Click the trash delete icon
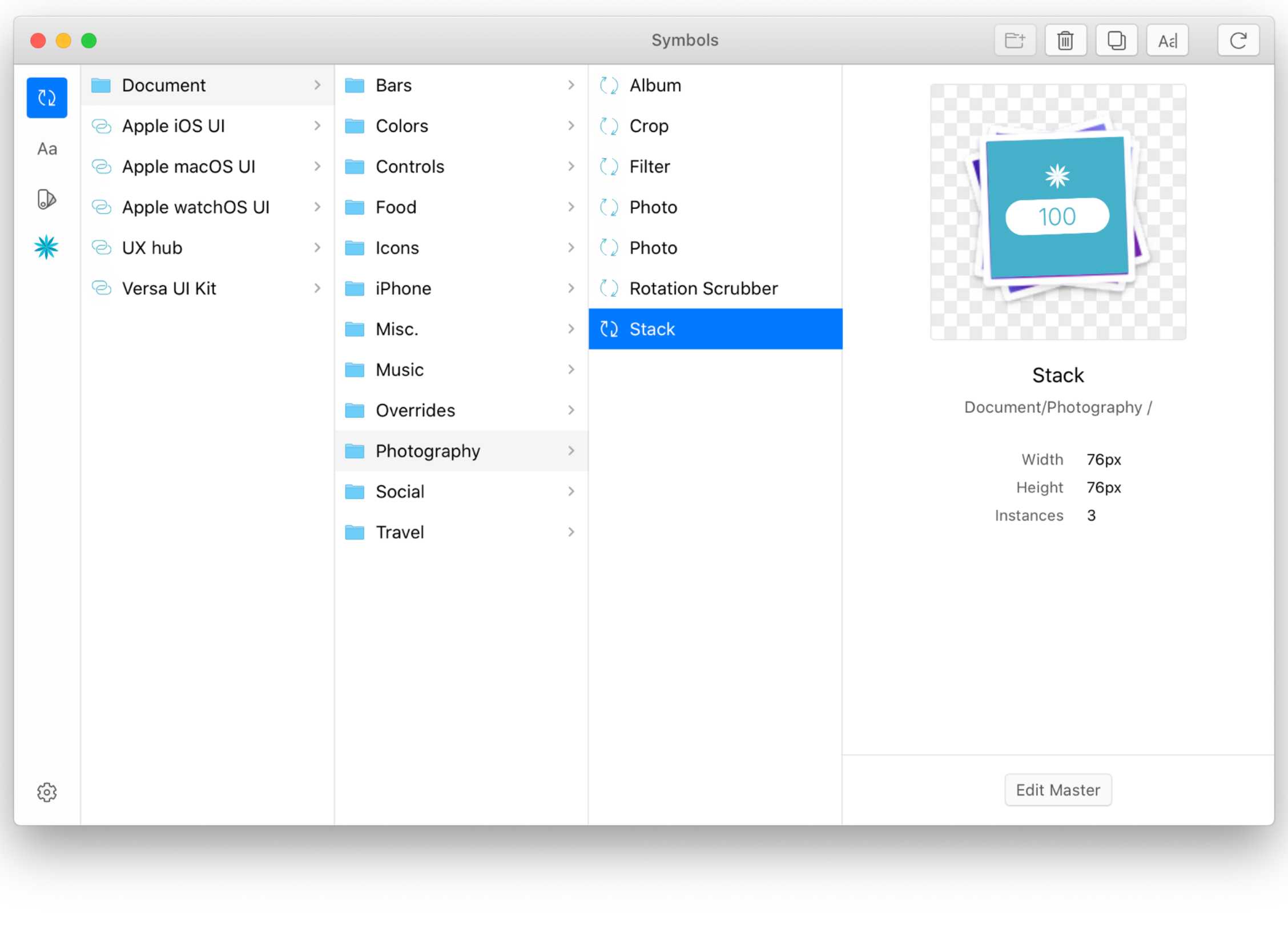 1065,41
